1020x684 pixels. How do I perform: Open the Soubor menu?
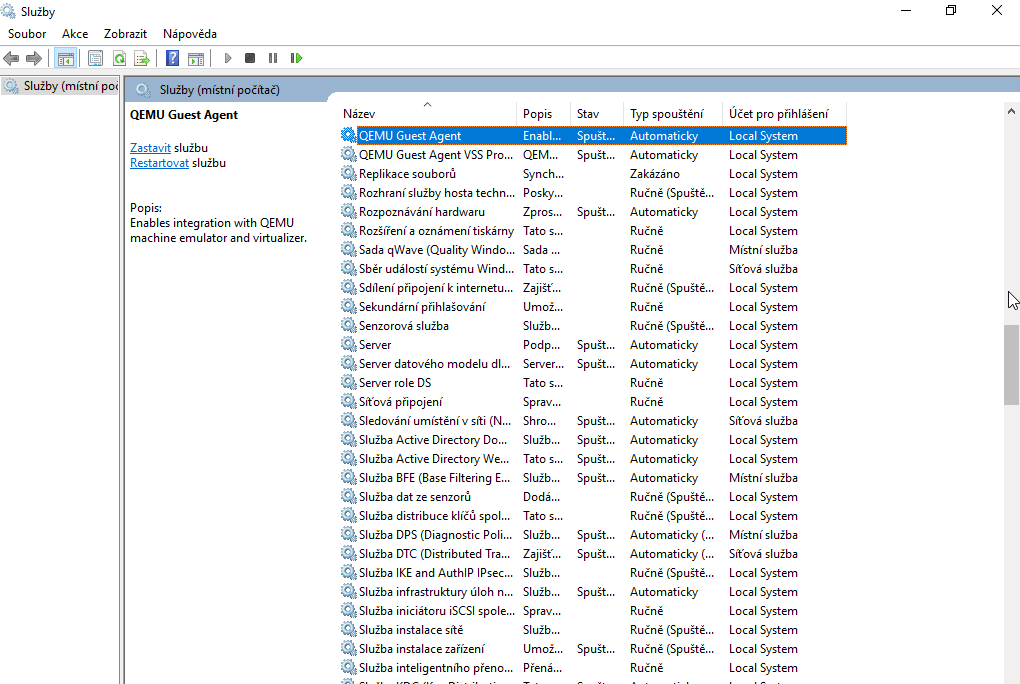[27, 34]
